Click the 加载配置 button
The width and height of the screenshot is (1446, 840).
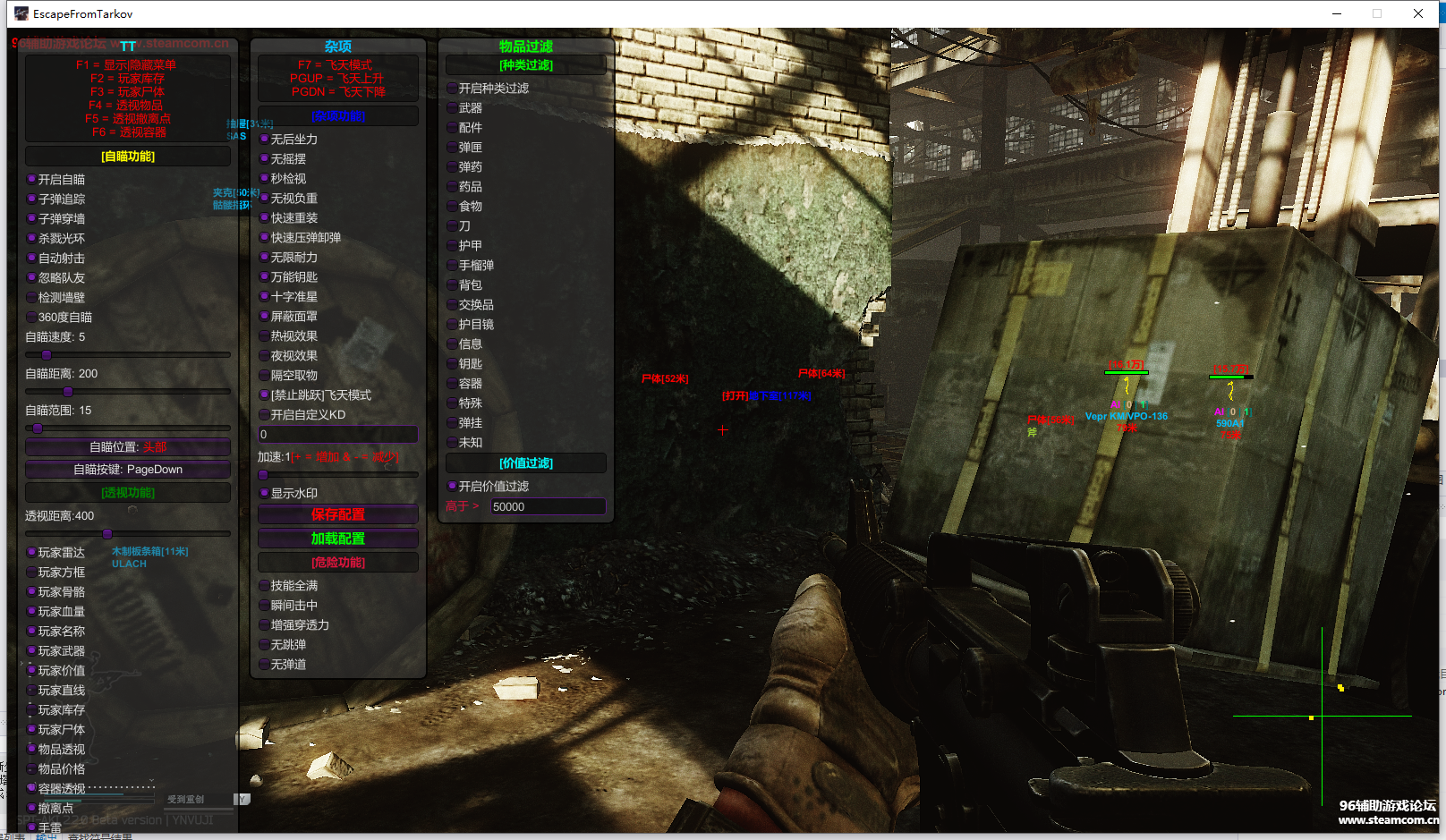coord(338,539)
